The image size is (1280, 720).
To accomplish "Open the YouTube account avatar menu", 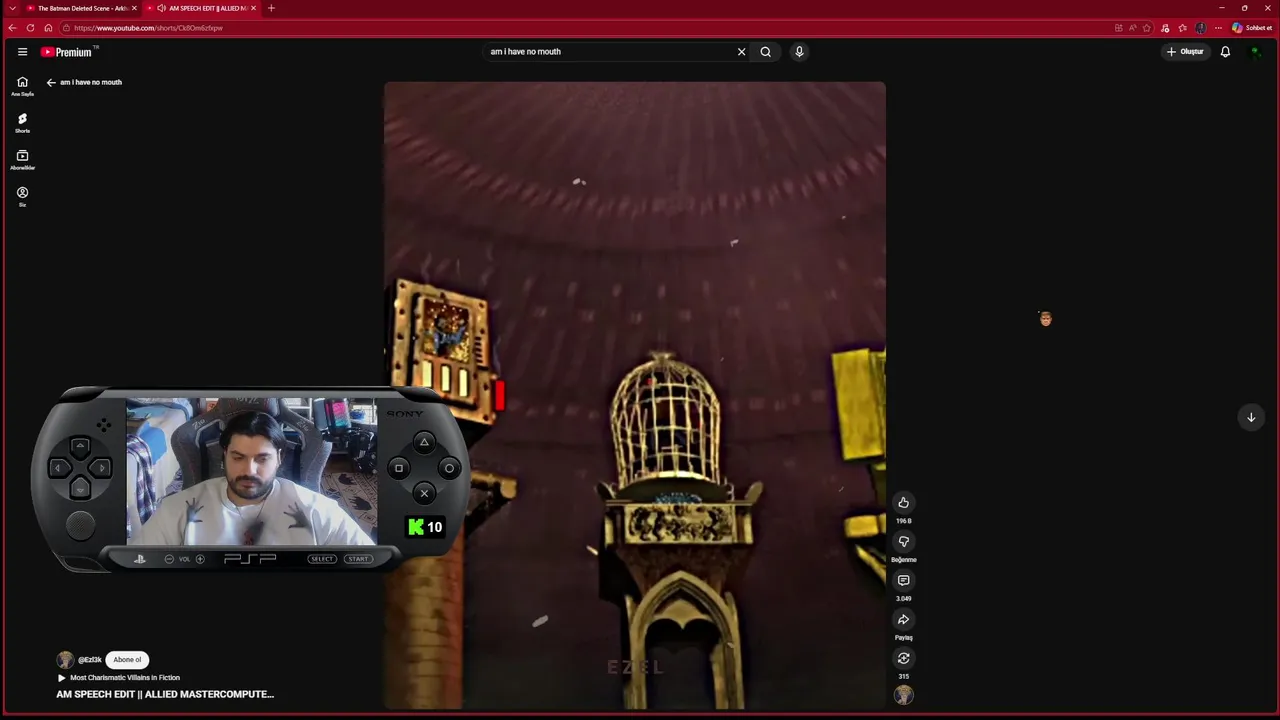I will 1256,52.
